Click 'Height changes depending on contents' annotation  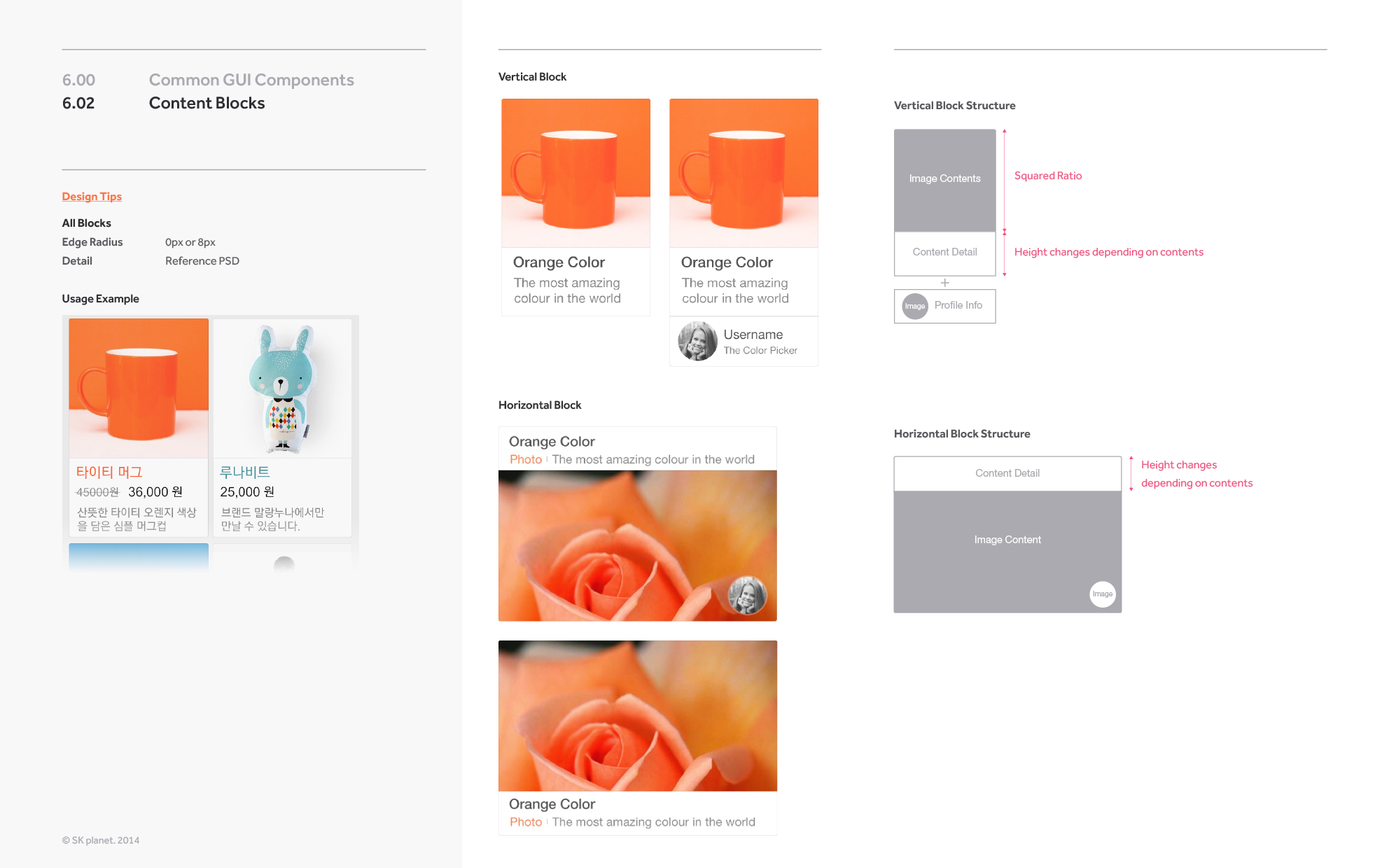click(x=1109, y=252)
